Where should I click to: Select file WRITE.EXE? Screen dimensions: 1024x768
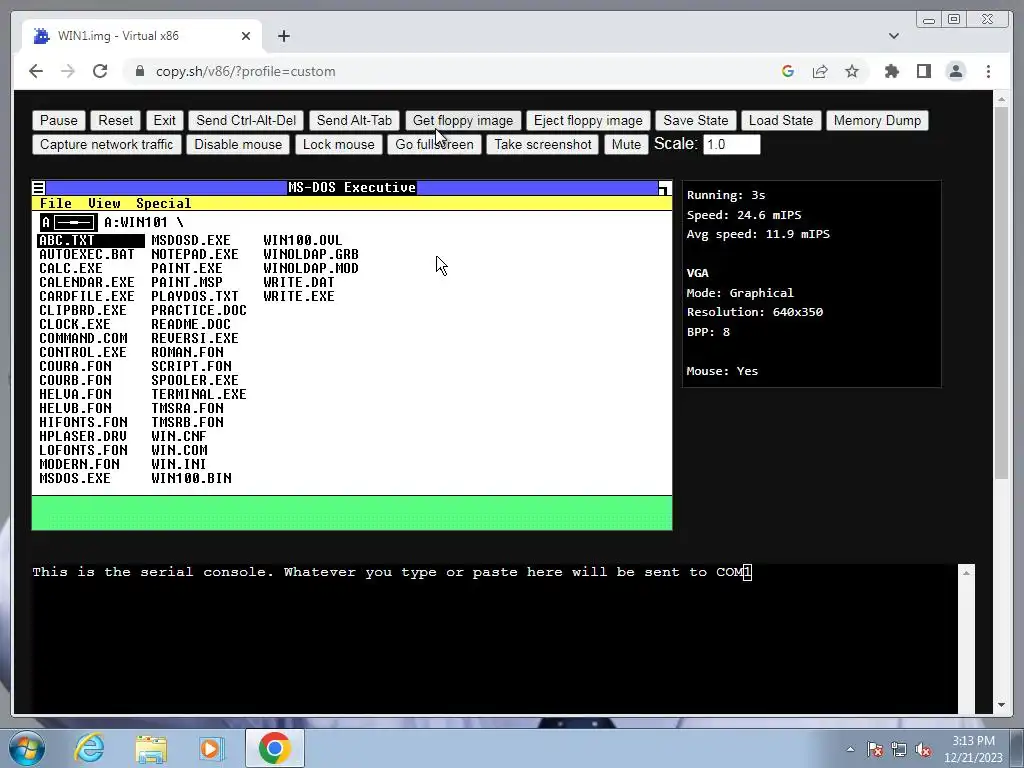pos(298,296)
